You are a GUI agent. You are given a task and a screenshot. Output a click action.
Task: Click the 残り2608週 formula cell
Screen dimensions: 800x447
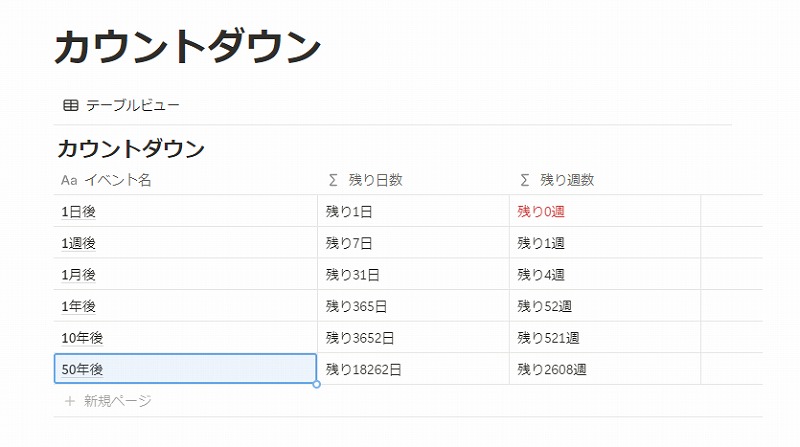[x=552, y=369]
